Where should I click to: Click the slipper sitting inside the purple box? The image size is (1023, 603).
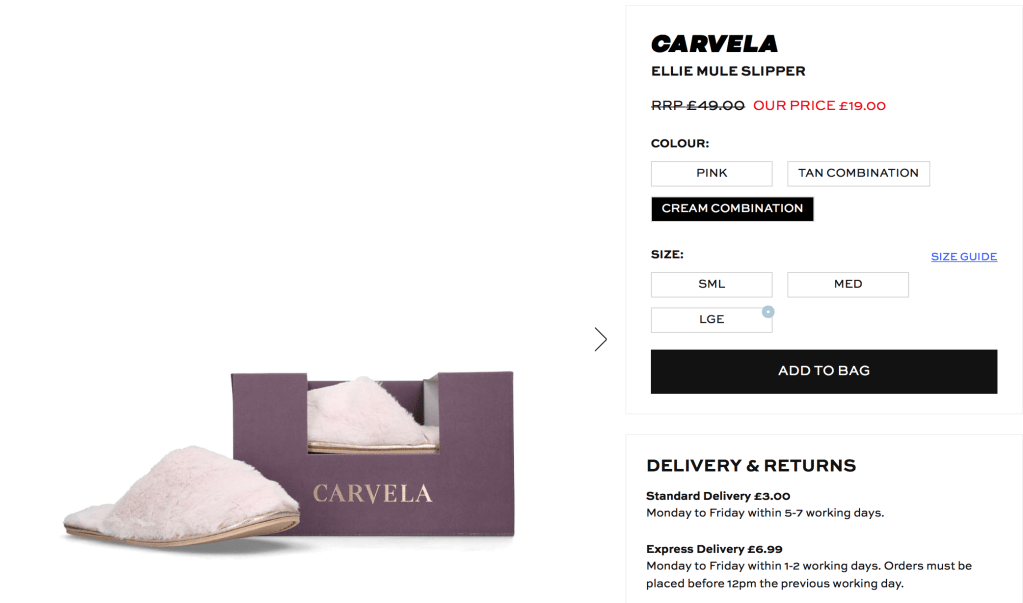(x=371, y=415)
